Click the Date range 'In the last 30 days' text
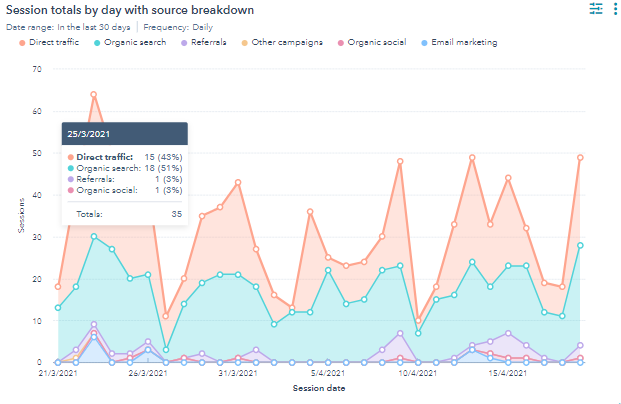Viewport: 621px width, 404px height. (94, 27)
